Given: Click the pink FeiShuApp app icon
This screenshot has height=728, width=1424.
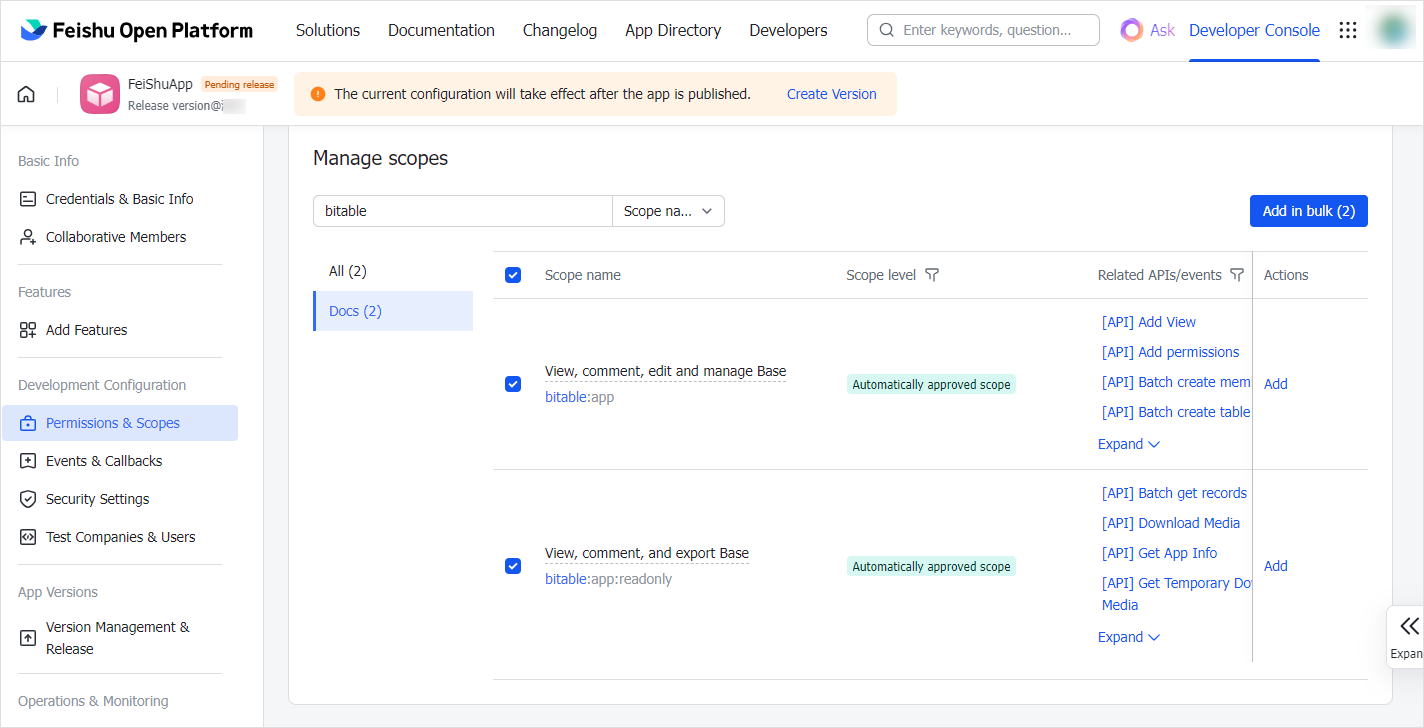Looking at the screenshot, I should (x=100, y=94).
